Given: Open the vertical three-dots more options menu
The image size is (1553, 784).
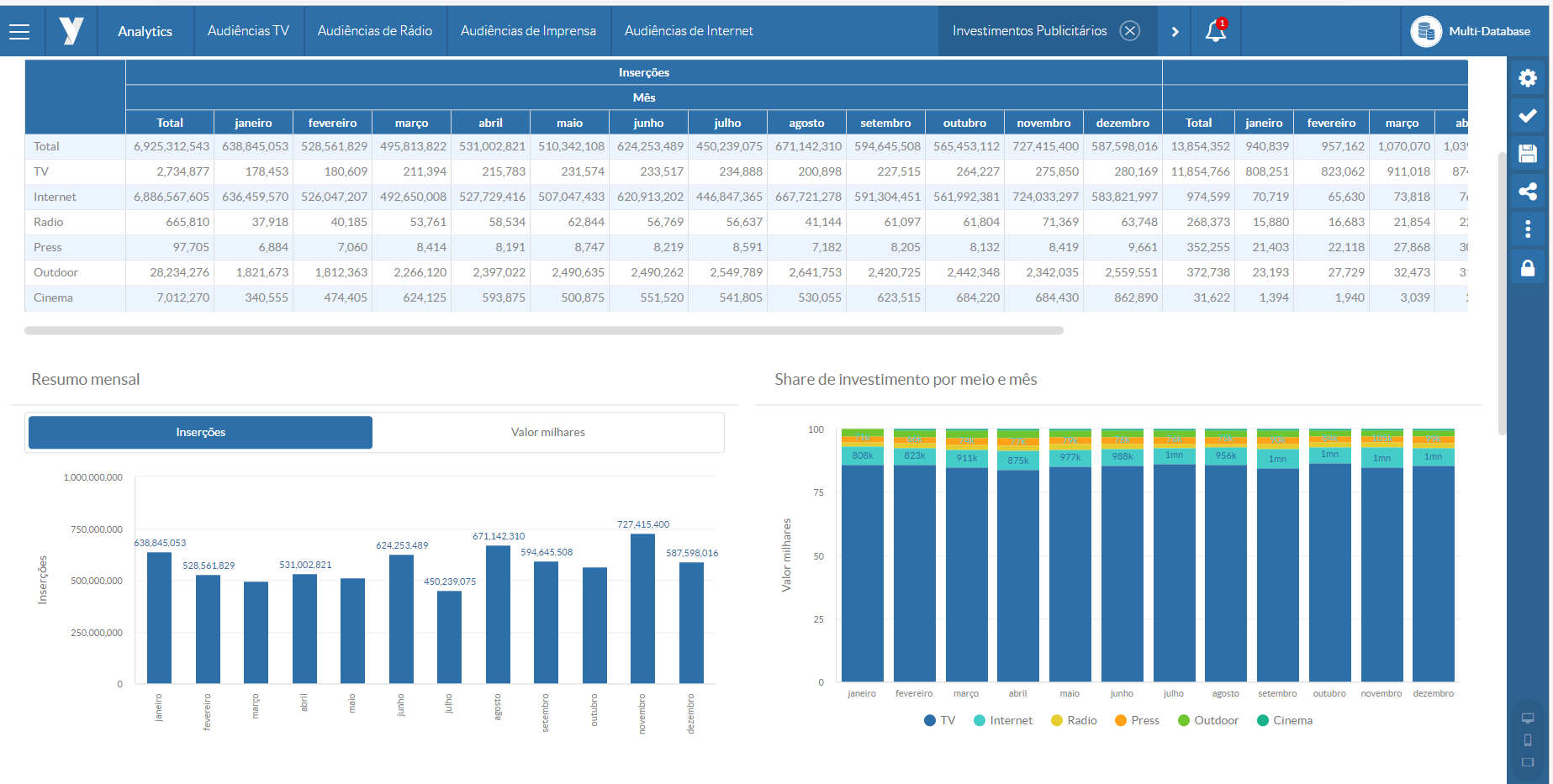Looking at the screenshot, I should (1527, 229).
